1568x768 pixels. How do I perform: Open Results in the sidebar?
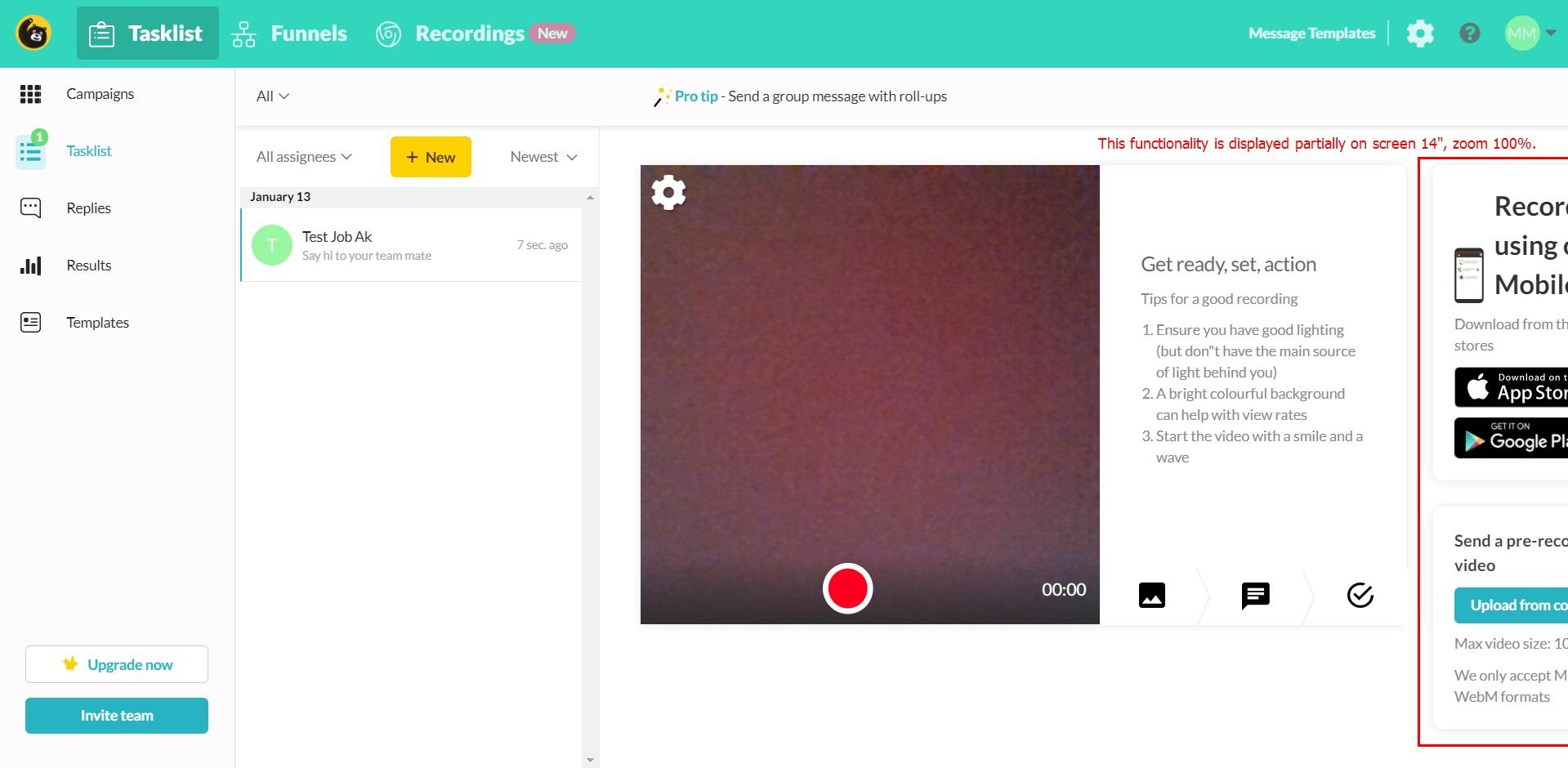88,266
